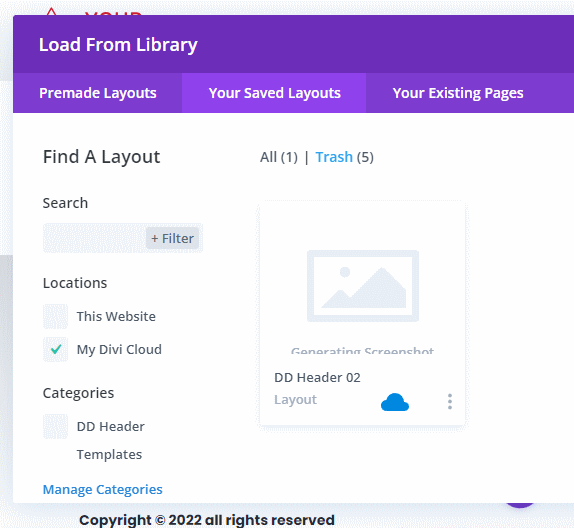Open the three-dot menu on DD Header 02
Image resolution: width=574 pixels, height=528 pixels.
450,402
